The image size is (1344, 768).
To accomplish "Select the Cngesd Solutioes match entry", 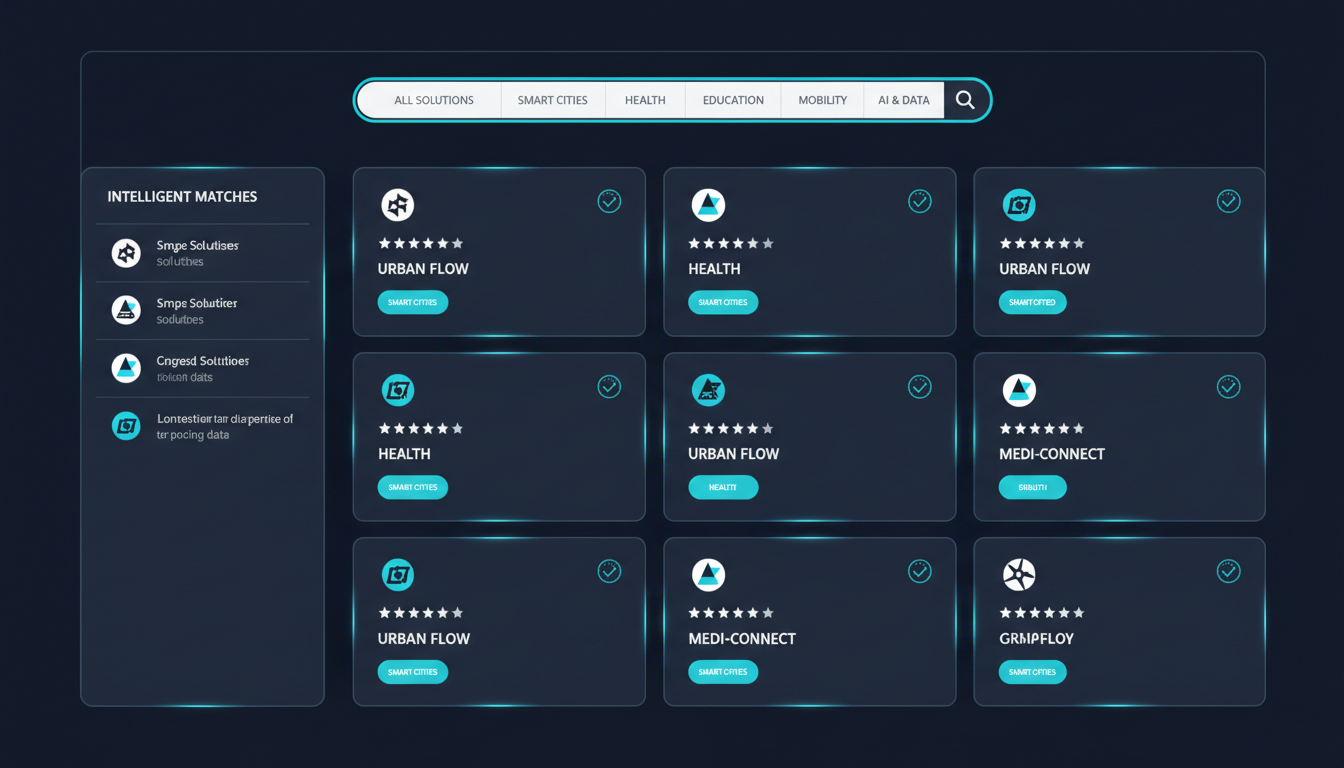I will click(x=202, y=368).
